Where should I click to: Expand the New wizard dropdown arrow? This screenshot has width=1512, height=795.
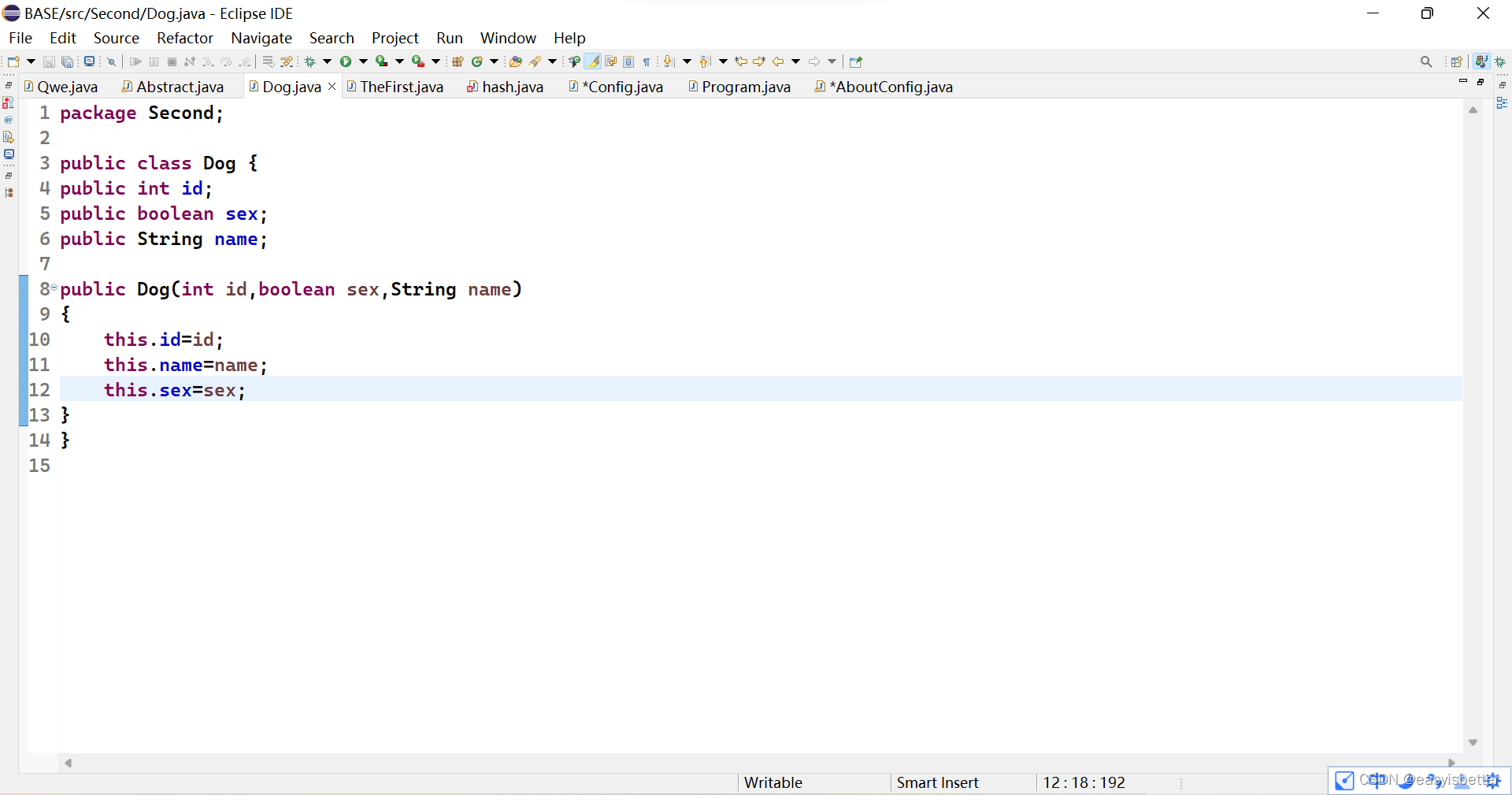pos(30,61)
